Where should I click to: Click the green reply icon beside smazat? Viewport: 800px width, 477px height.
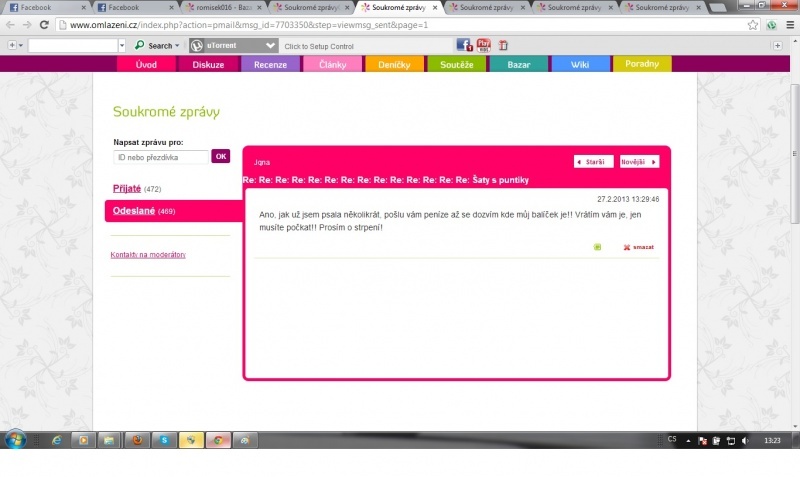click(598, 247)
